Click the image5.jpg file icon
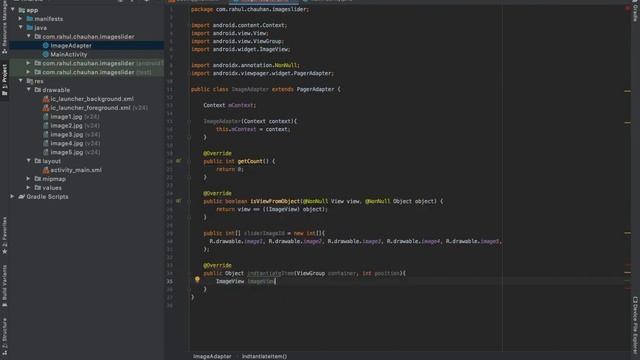Viewport: 640px width, 360px height. (x=46, y=152)
